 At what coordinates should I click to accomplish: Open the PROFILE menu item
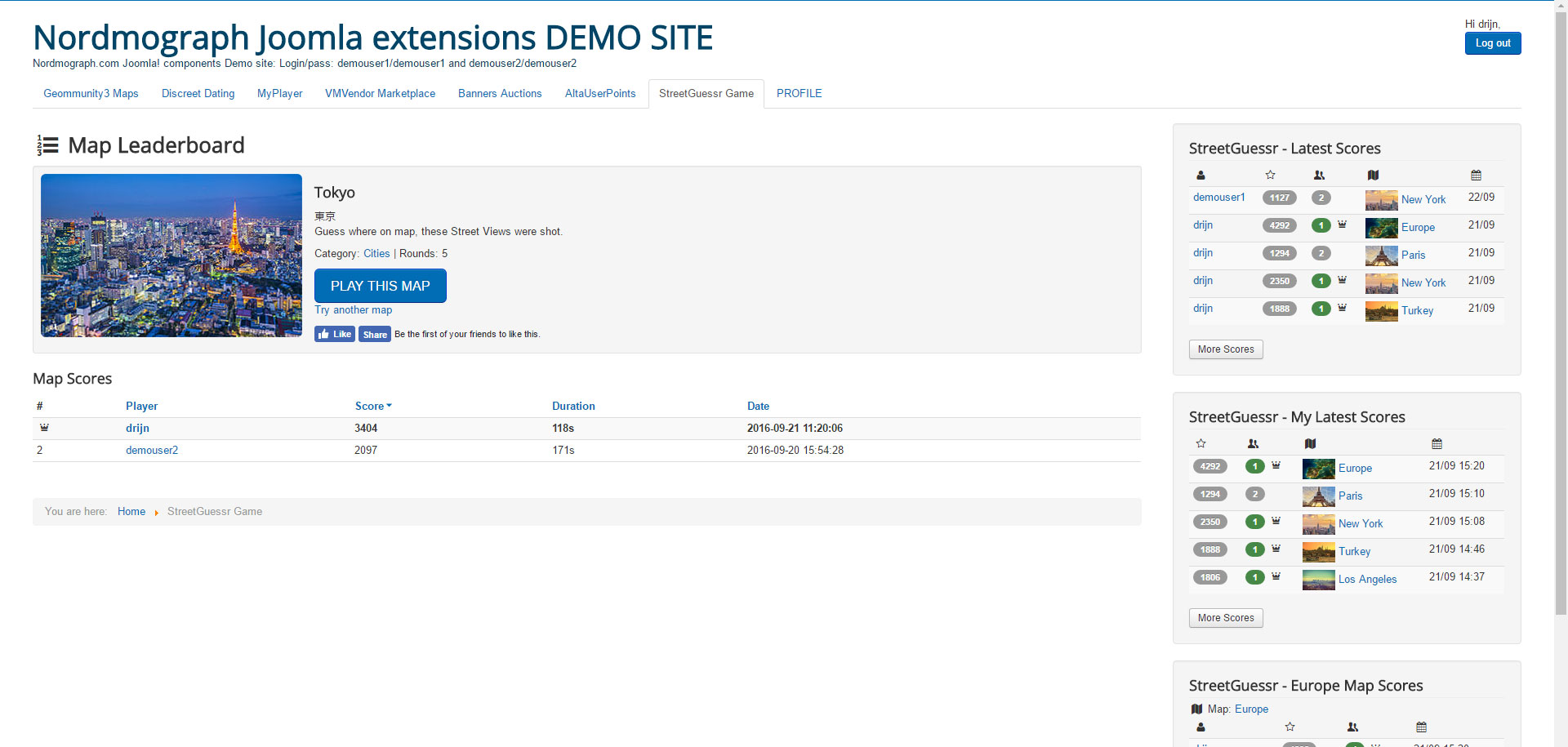799,94
